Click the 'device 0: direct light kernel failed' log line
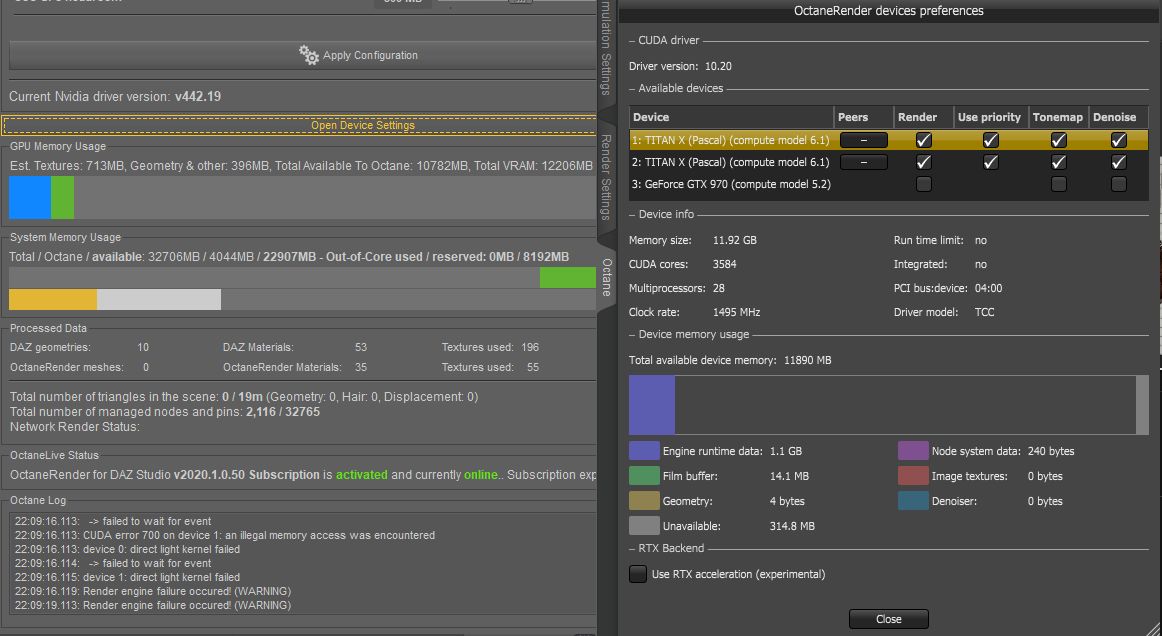 [127, 549]
